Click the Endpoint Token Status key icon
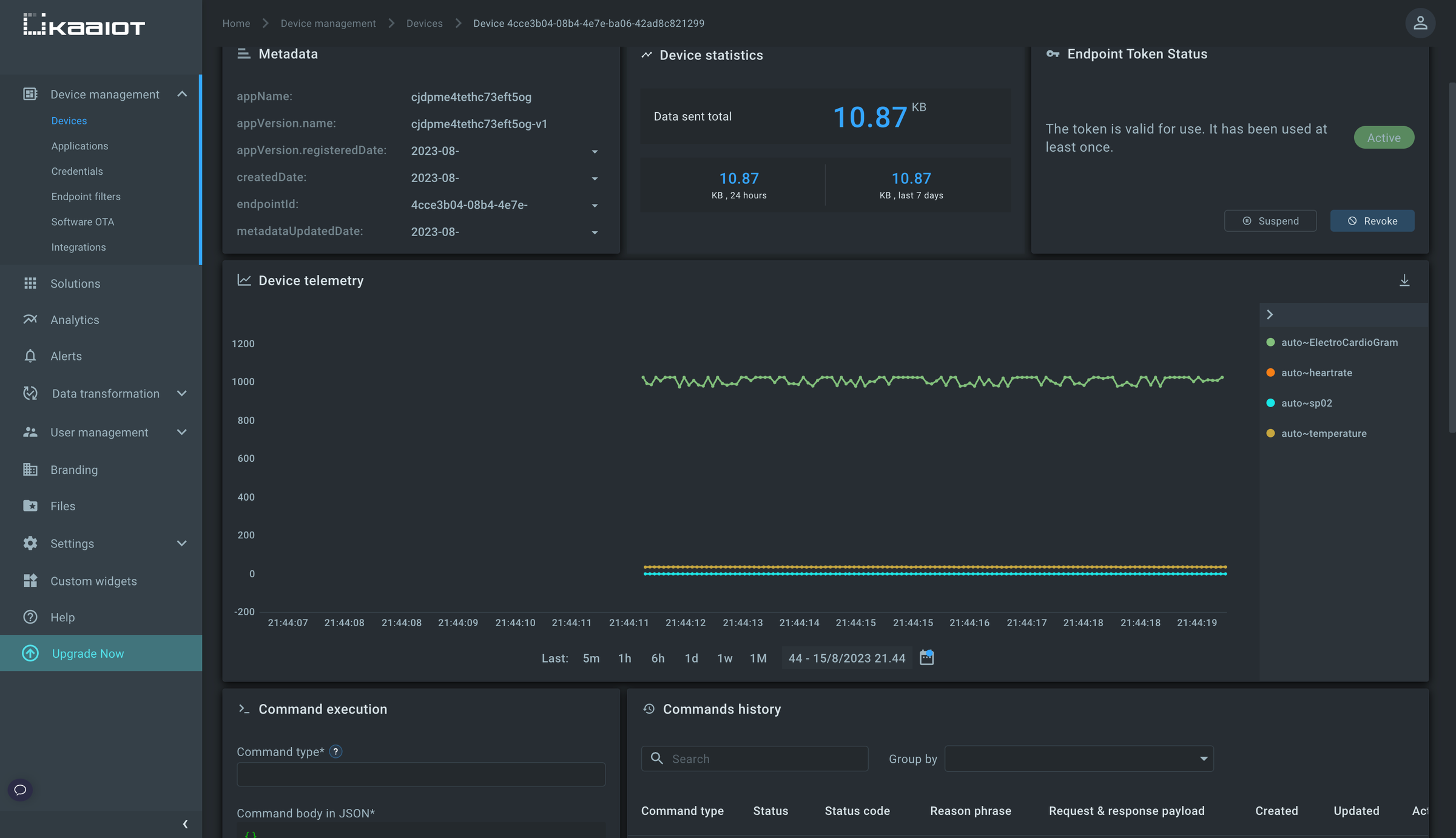The width and height of the screenshot is (1456, 838). pos(1053,54)
